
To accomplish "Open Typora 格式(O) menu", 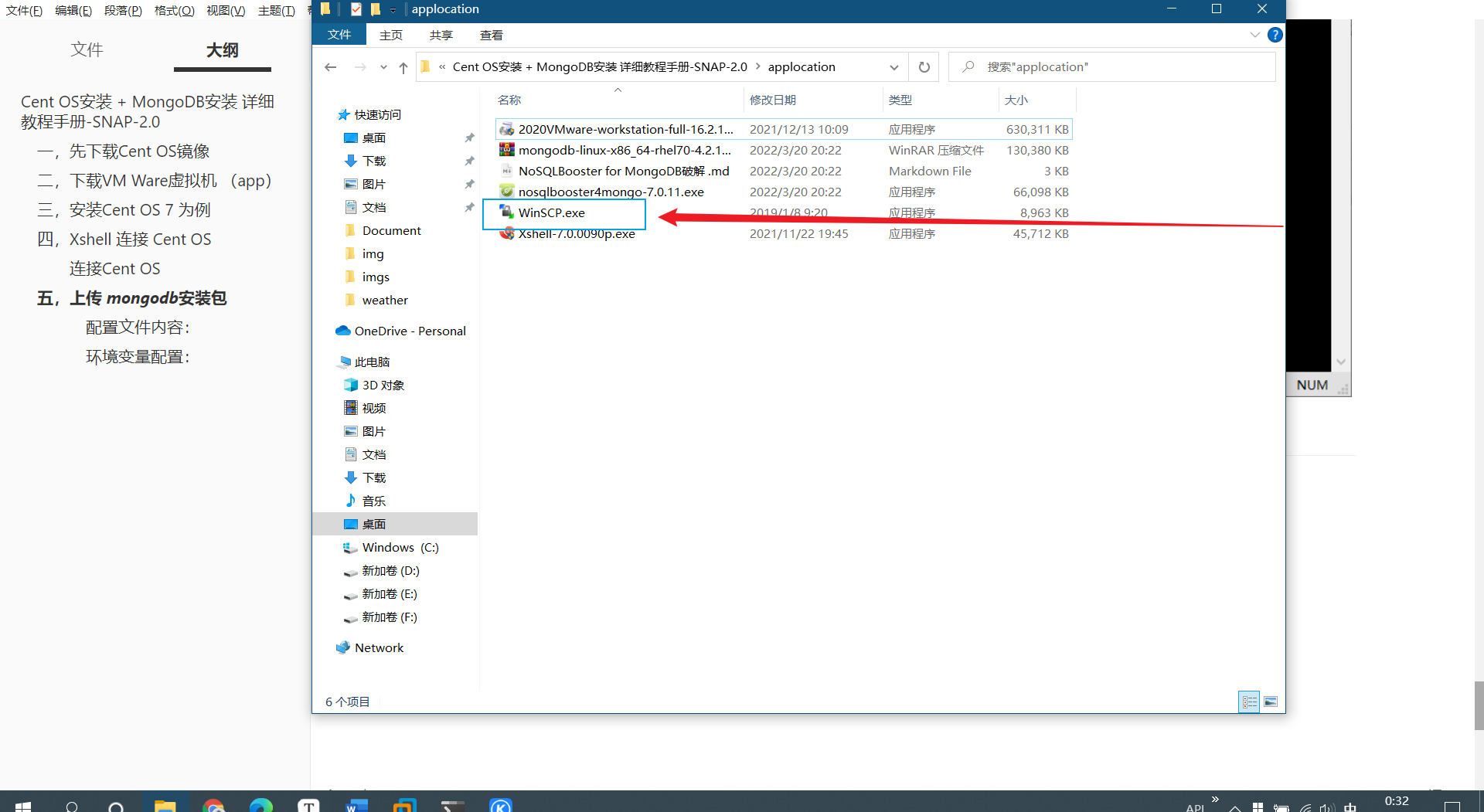I will coord(174,10).
